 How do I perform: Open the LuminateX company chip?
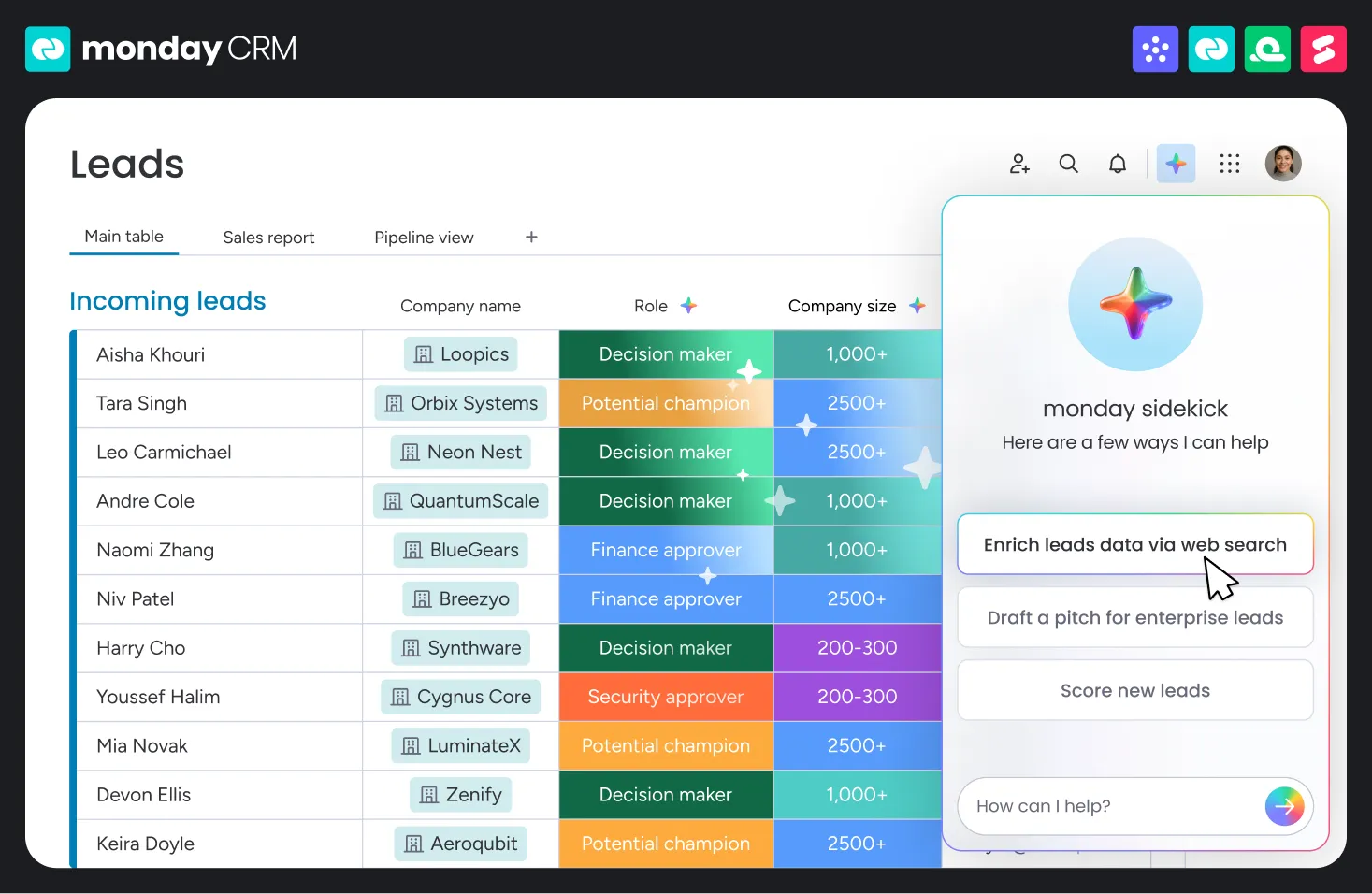(461, 745)
